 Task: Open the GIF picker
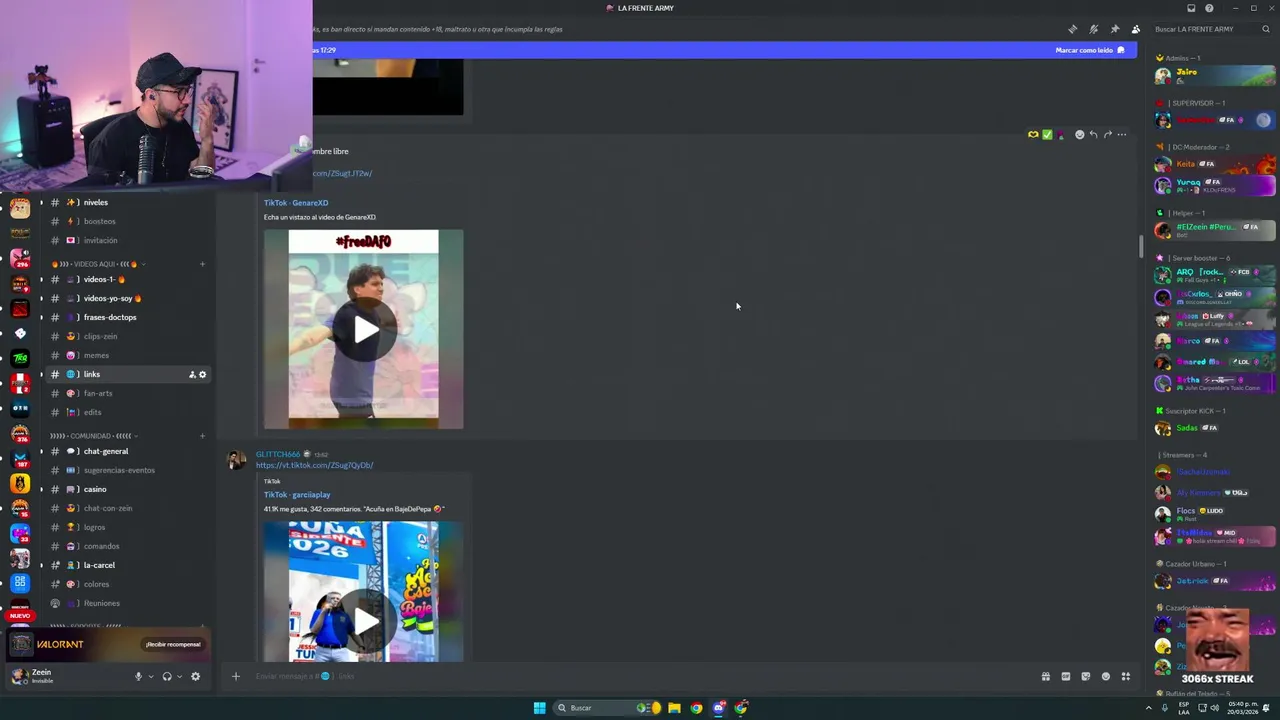click(1066, 676)
